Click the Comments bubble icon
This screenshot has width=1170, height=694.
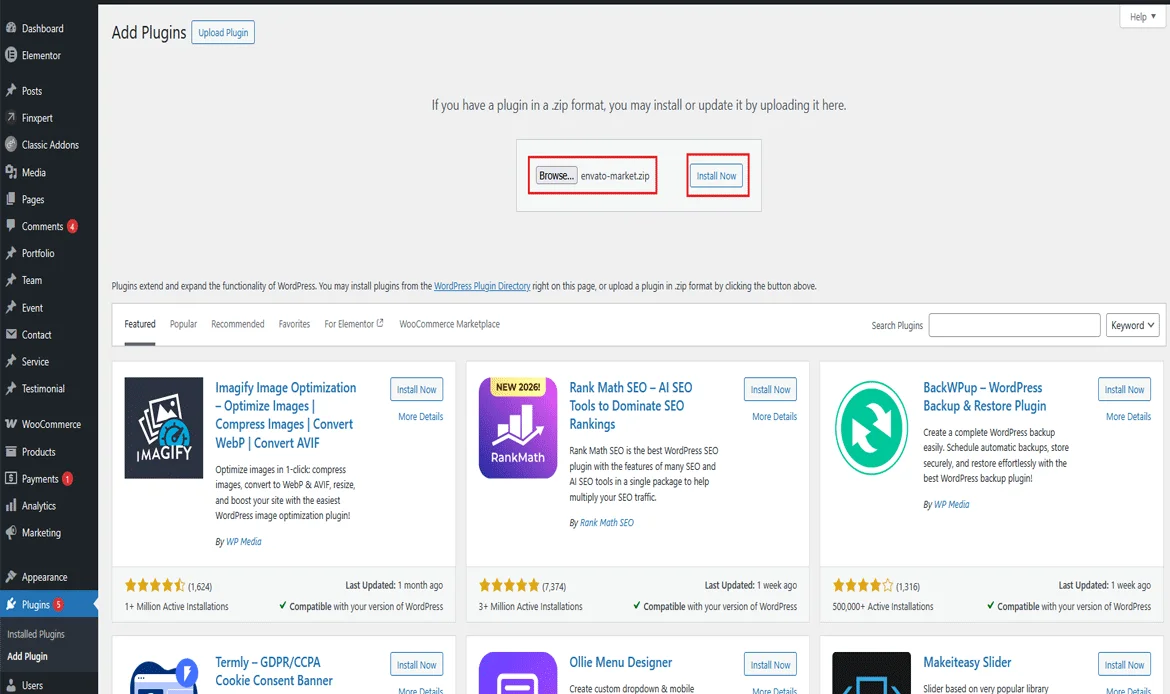[11, 225]
